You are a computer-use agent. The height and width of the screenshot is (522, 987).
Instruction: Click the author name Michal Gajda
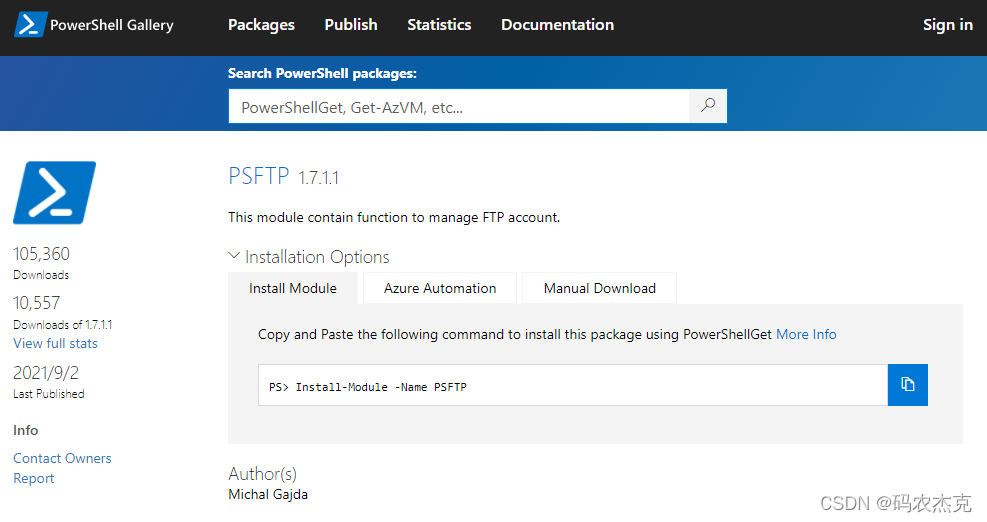(268, 494)
